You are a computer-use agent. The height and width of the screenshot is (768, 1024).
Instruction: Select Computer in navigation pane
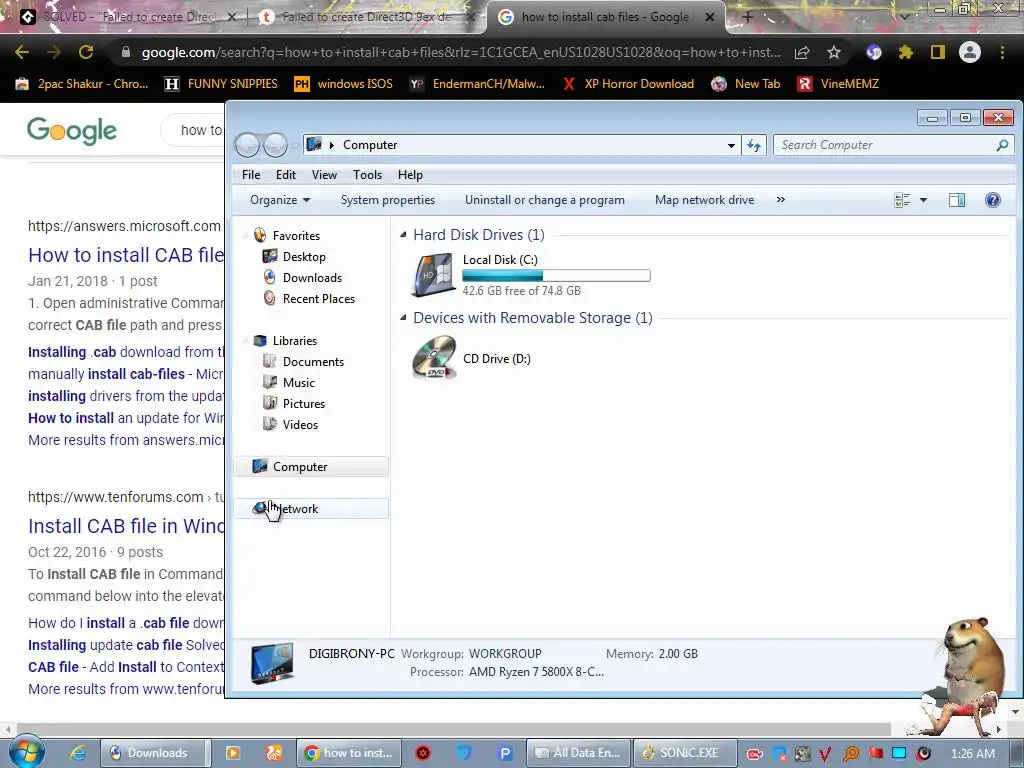[x=311, y=467]
